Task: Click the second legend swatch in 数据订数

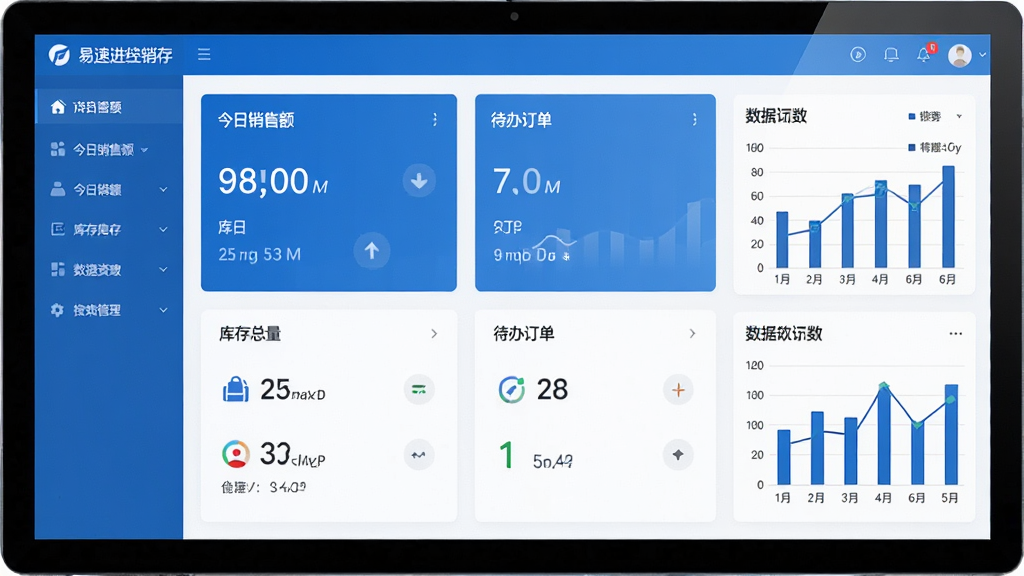Action: tap(912, 148)
